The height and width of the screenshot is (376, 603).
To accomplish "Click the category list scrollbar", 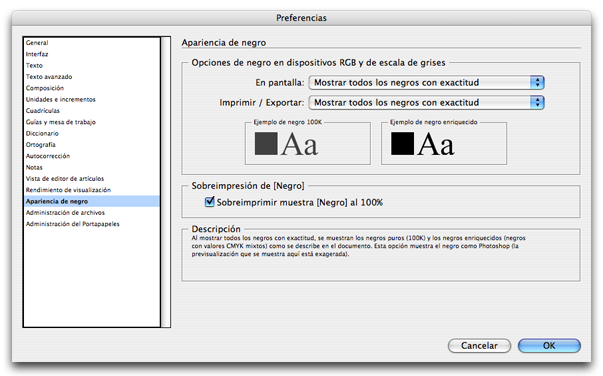I will [166, 182].
